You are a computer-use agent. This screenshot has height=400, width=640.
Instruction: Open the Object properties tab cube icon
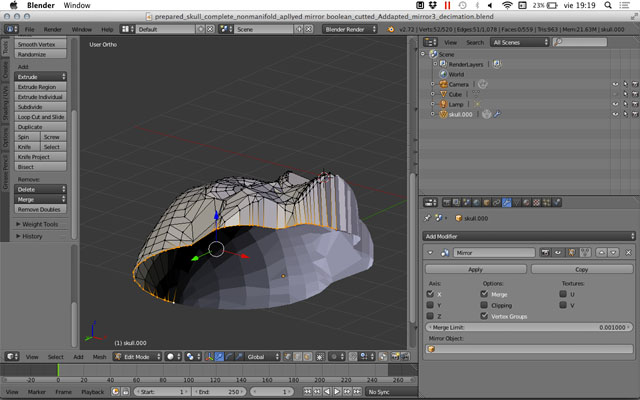coord(487,202)
